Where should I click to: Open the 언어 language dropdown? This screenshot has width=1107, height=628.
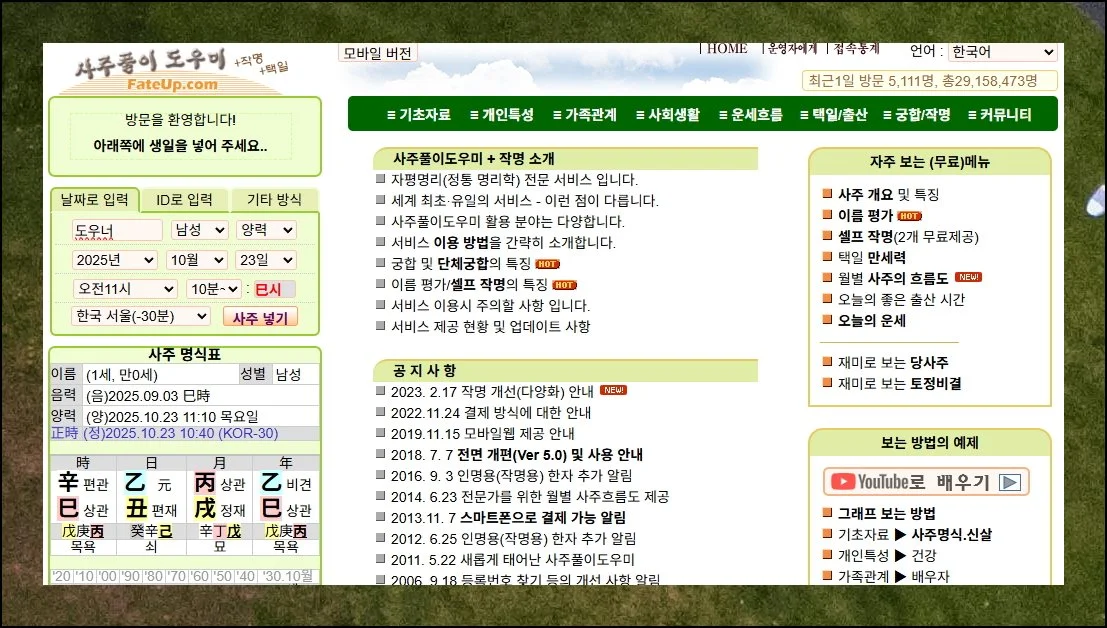(1002, 52)
